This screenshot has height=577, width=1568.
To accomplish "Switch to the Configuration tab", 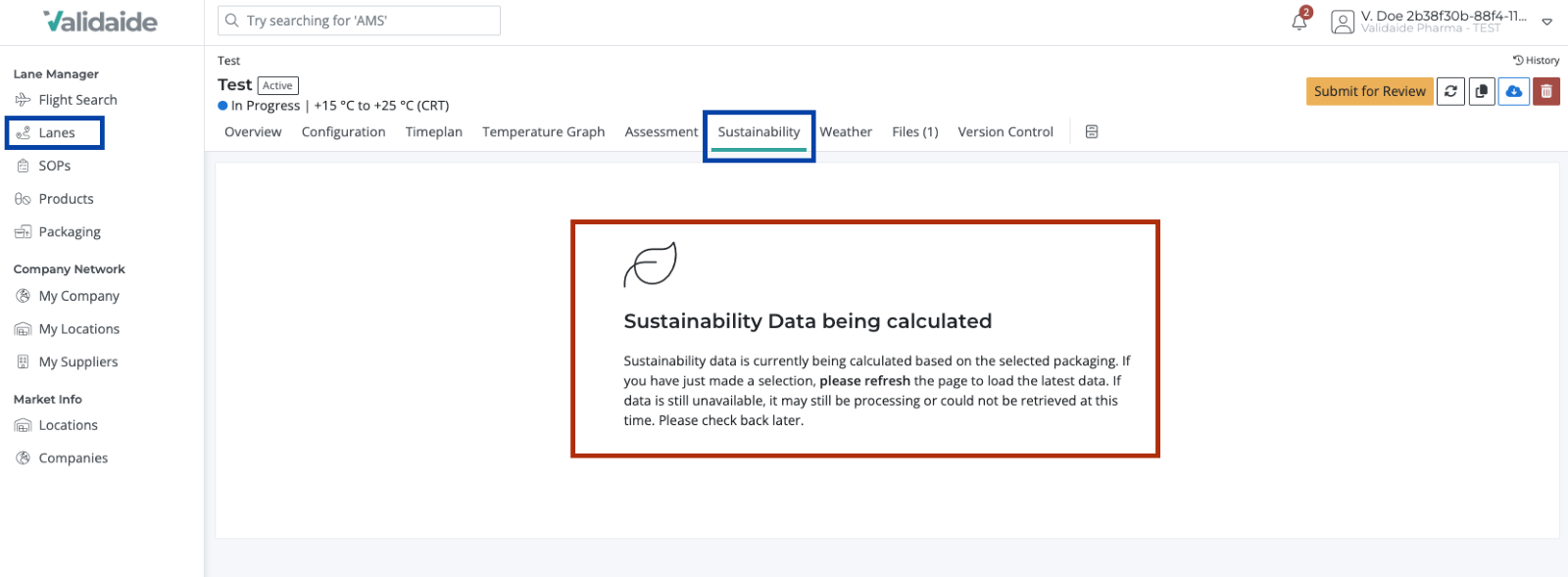I will (343, 132).
